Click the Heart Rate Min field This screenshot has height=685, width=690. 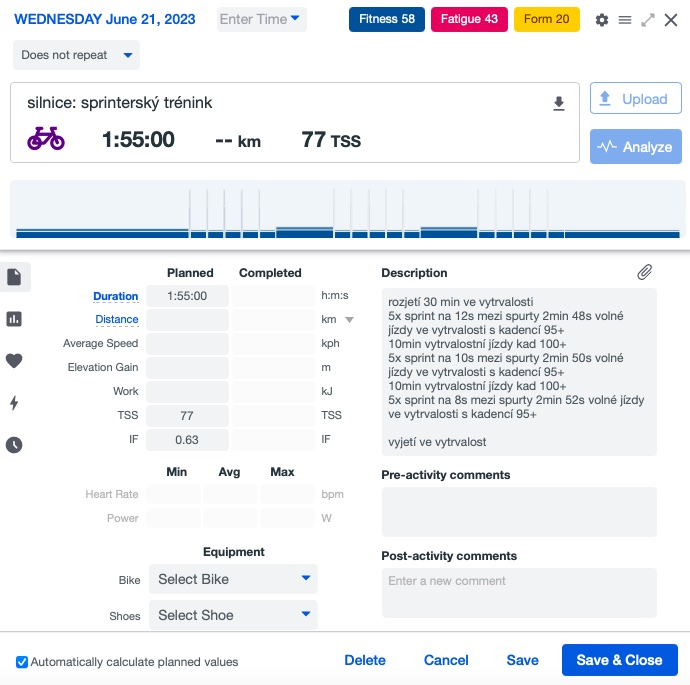tap(173, 495)
